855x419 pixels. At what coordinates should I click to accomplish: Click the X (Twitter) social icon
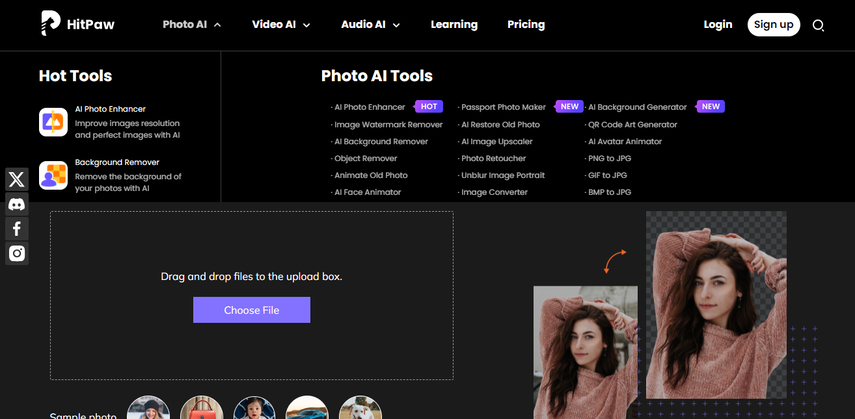click(17, 180)
